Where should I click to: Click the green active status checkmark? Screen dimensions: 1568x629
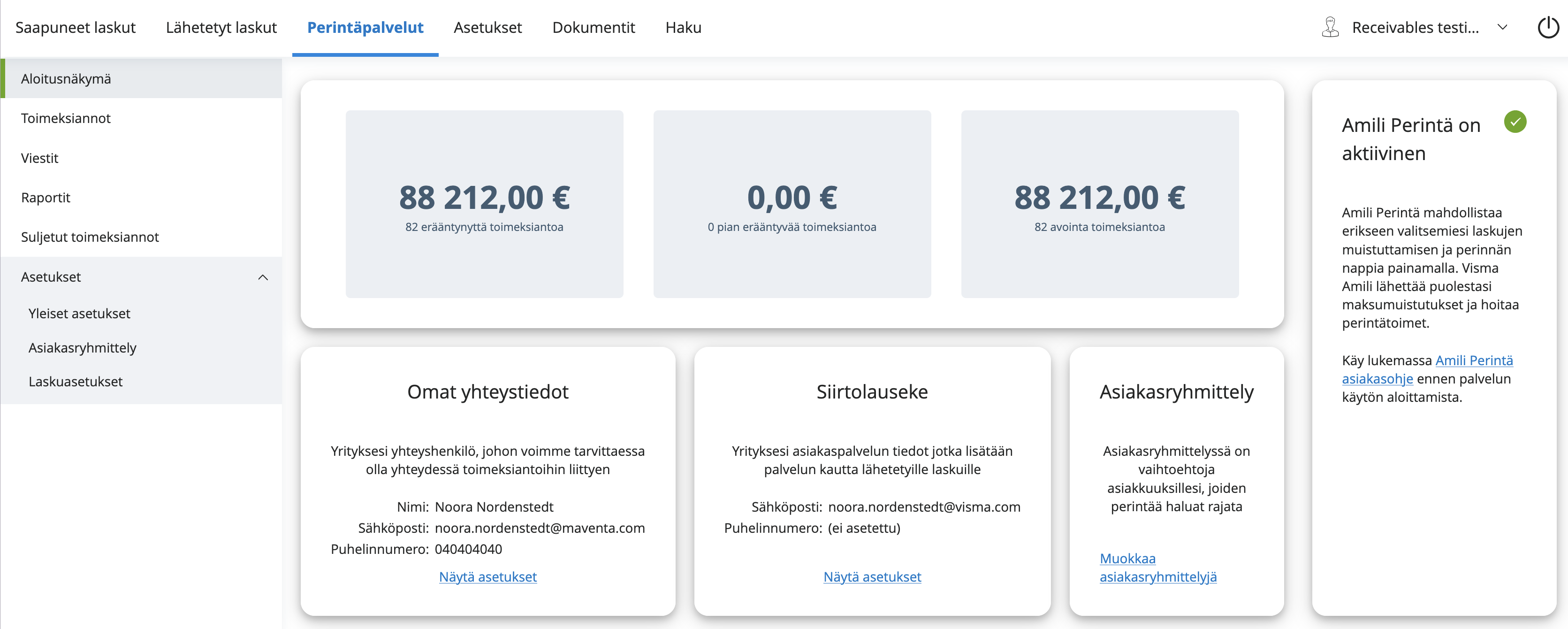point(1515,122)
